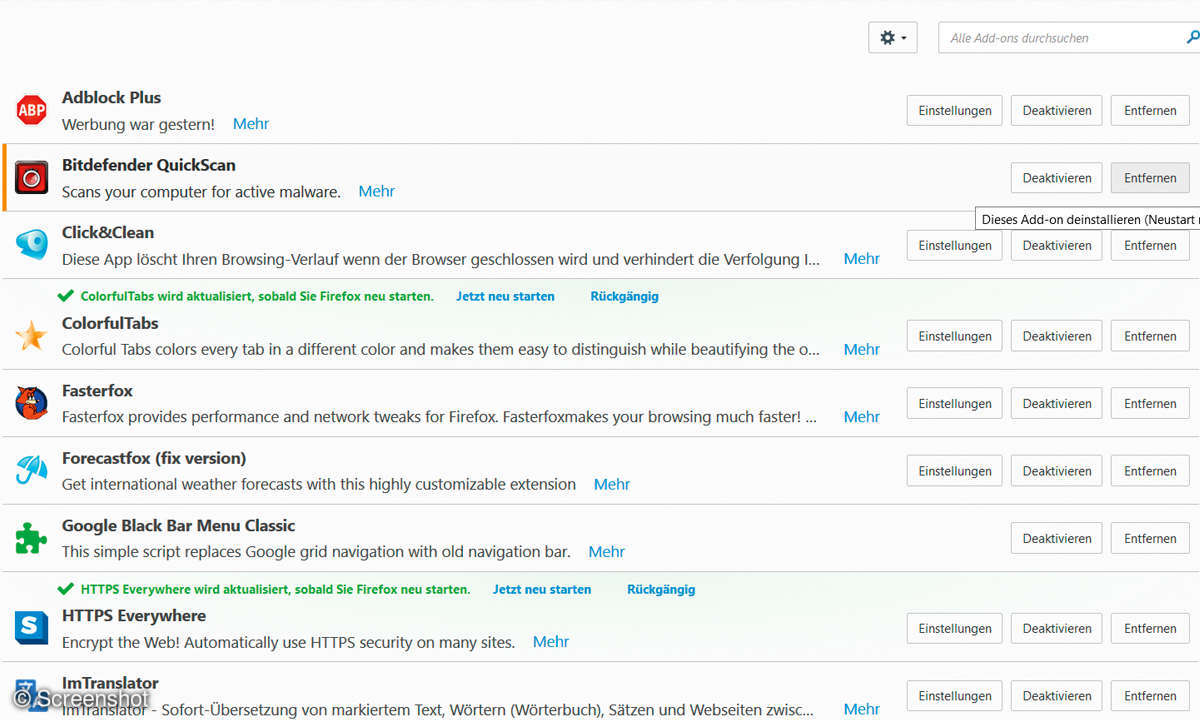Click 'Scans your computer for active malware.' text
This screenshot has width=1200, height=720.
201,191
